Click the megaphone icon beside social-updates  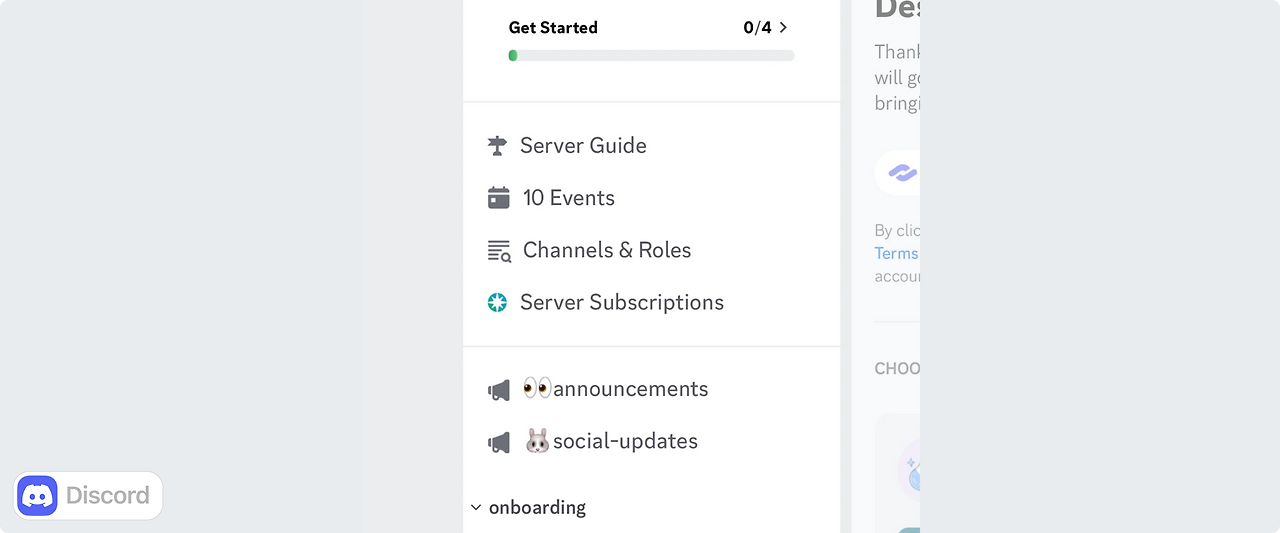[498, 442]
